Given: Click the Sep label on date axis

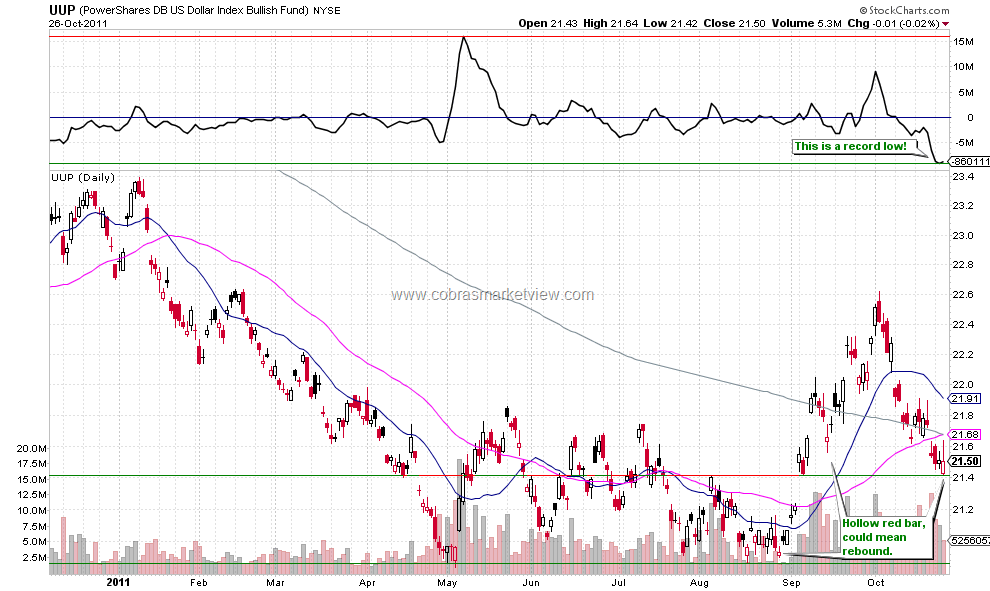Looking at the screenshot, I should [x=791, y=582].
